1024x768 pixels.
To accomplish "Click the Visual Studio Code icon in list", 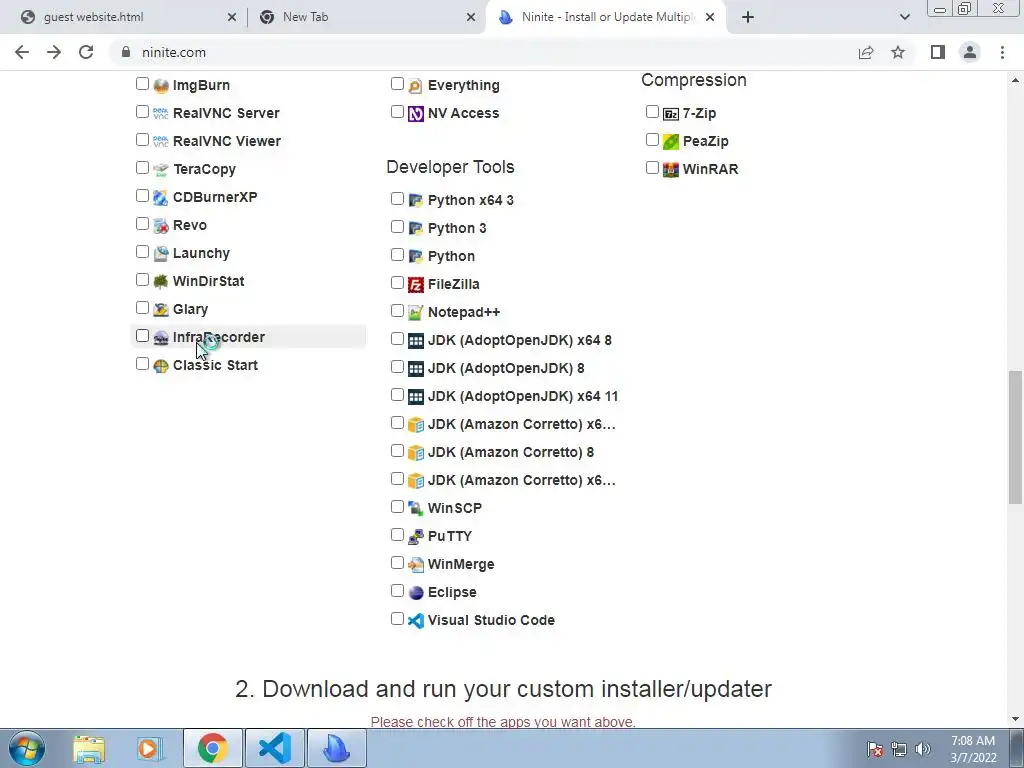I will (415, 621).
